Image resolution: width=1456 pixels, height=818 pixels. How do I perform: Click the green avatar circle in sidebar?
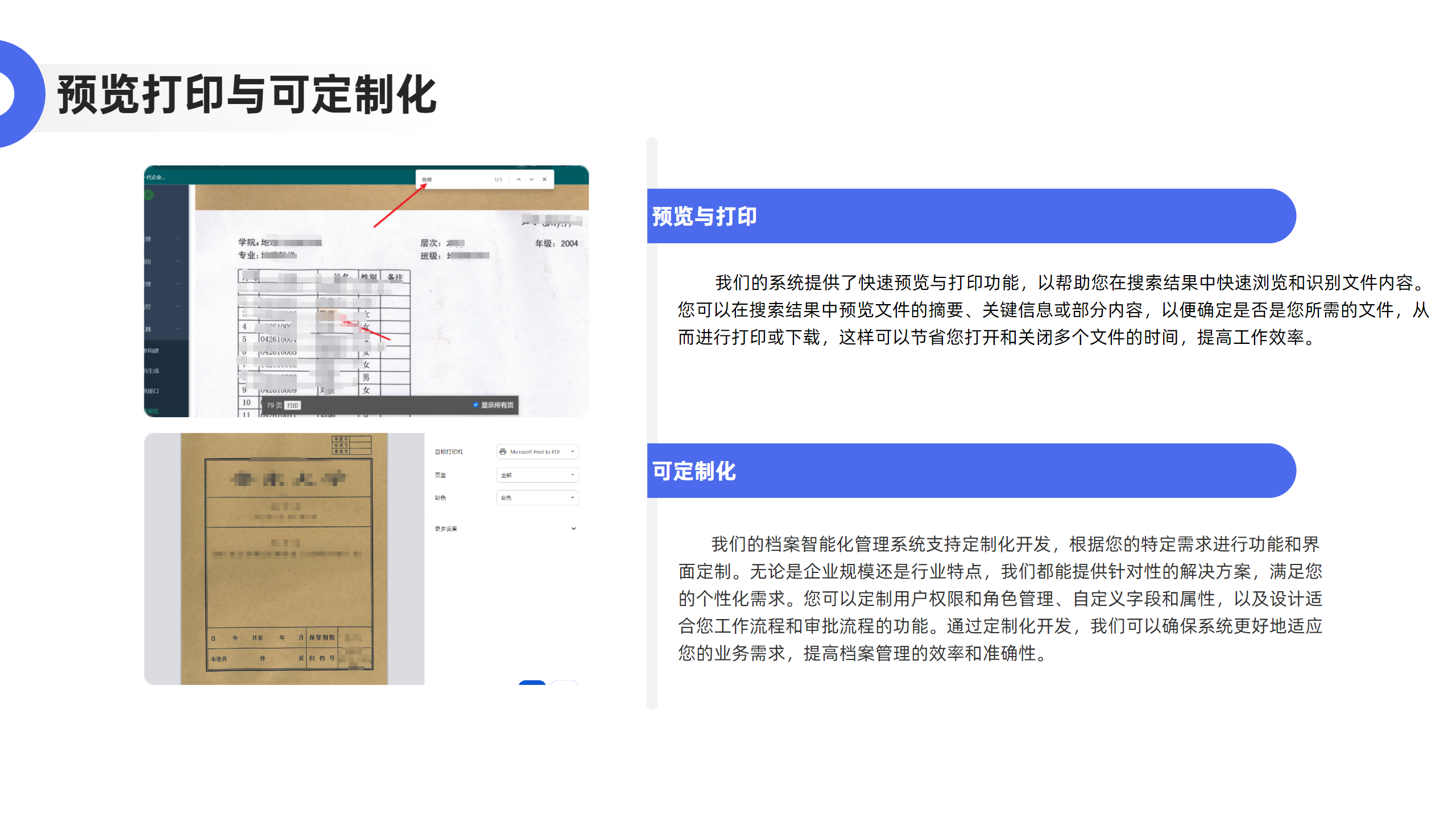(149, 195)
